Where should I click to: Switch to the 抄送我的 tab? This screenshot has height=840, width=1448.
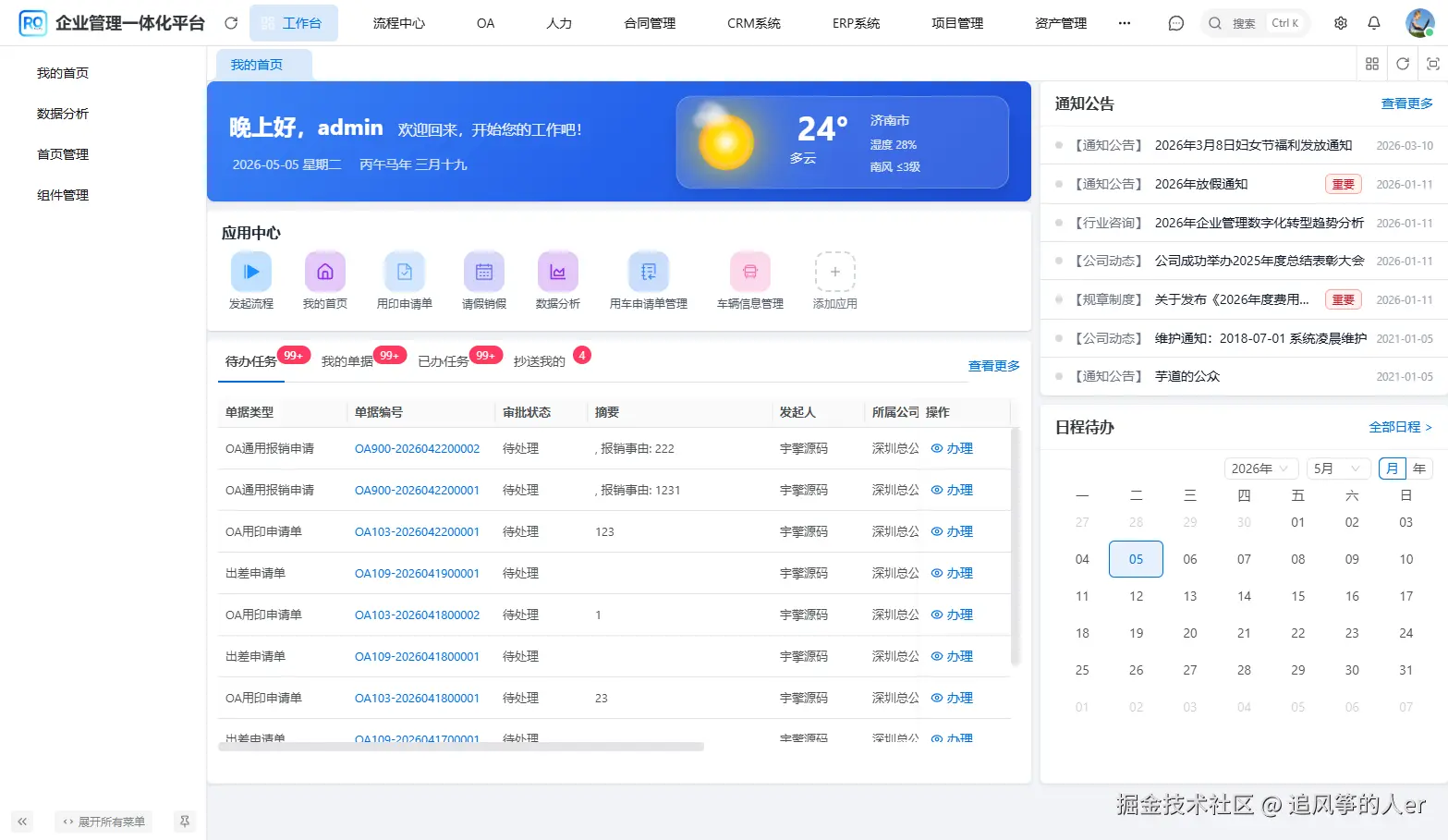[540, 361]
